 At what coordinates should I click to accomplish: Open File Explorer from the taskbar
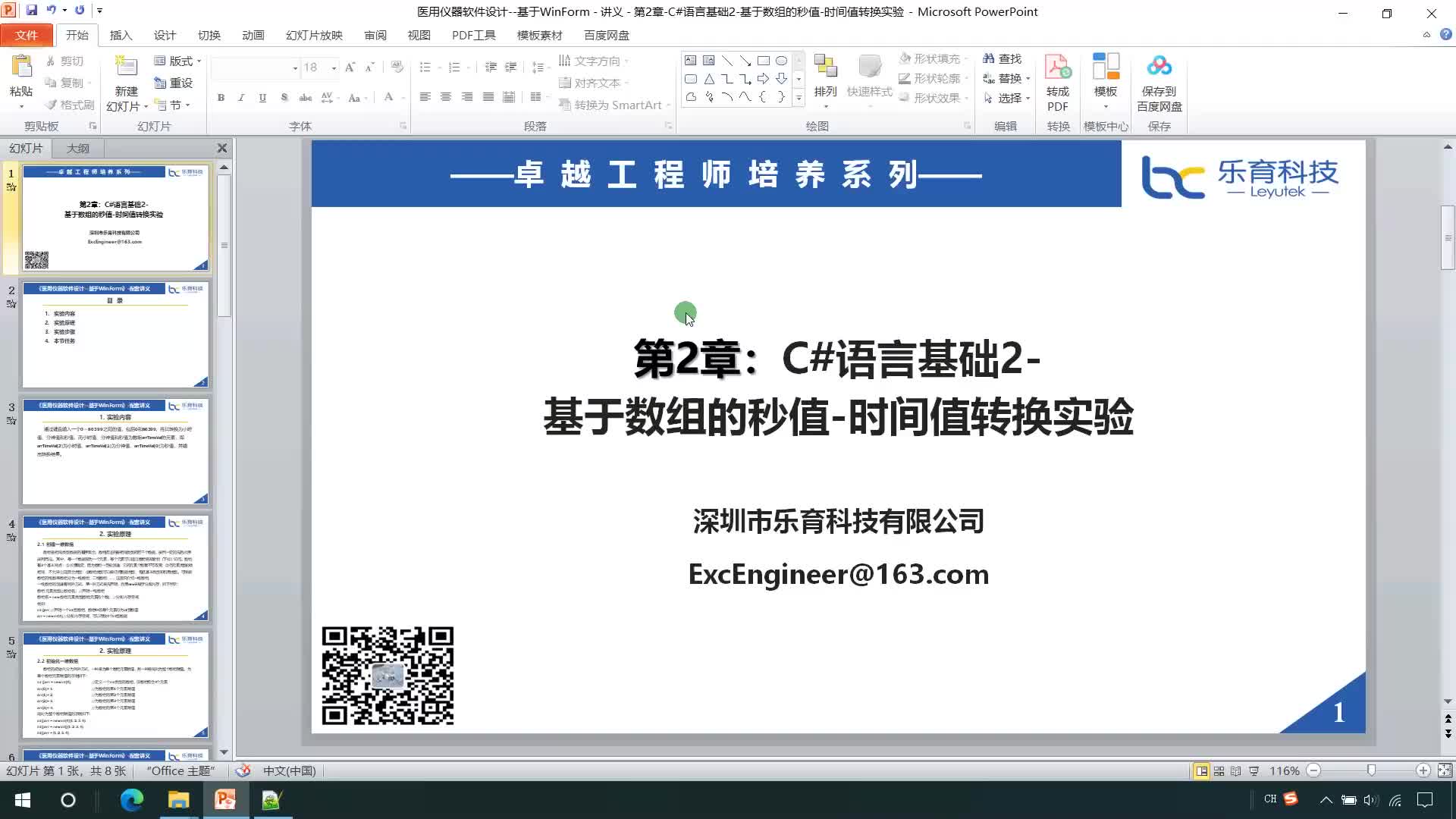point(178,799)
